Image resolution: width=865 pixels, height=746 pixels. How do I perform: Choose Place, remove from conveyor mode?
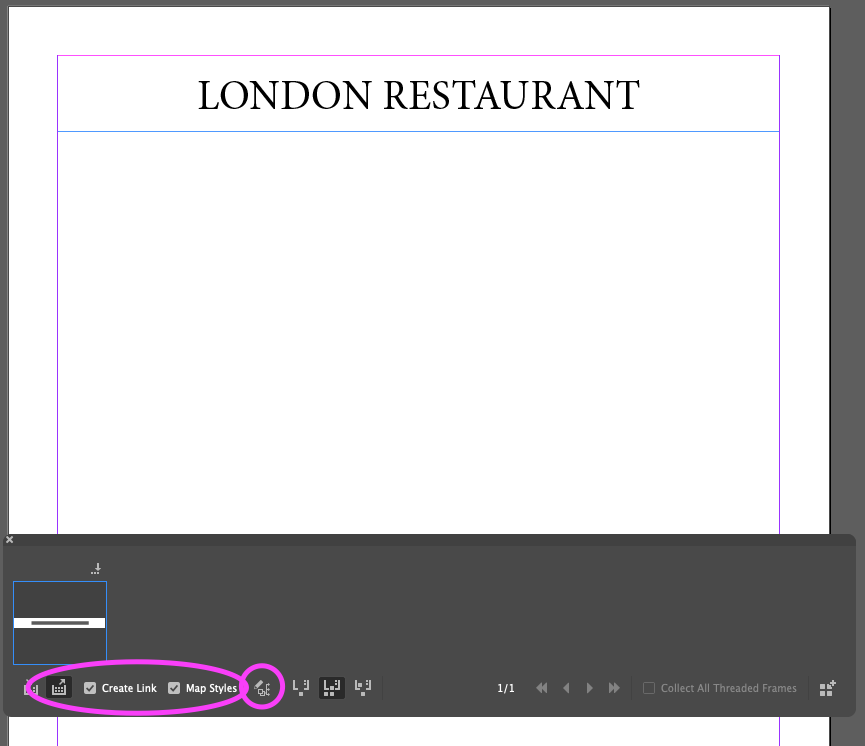point(301,688)
